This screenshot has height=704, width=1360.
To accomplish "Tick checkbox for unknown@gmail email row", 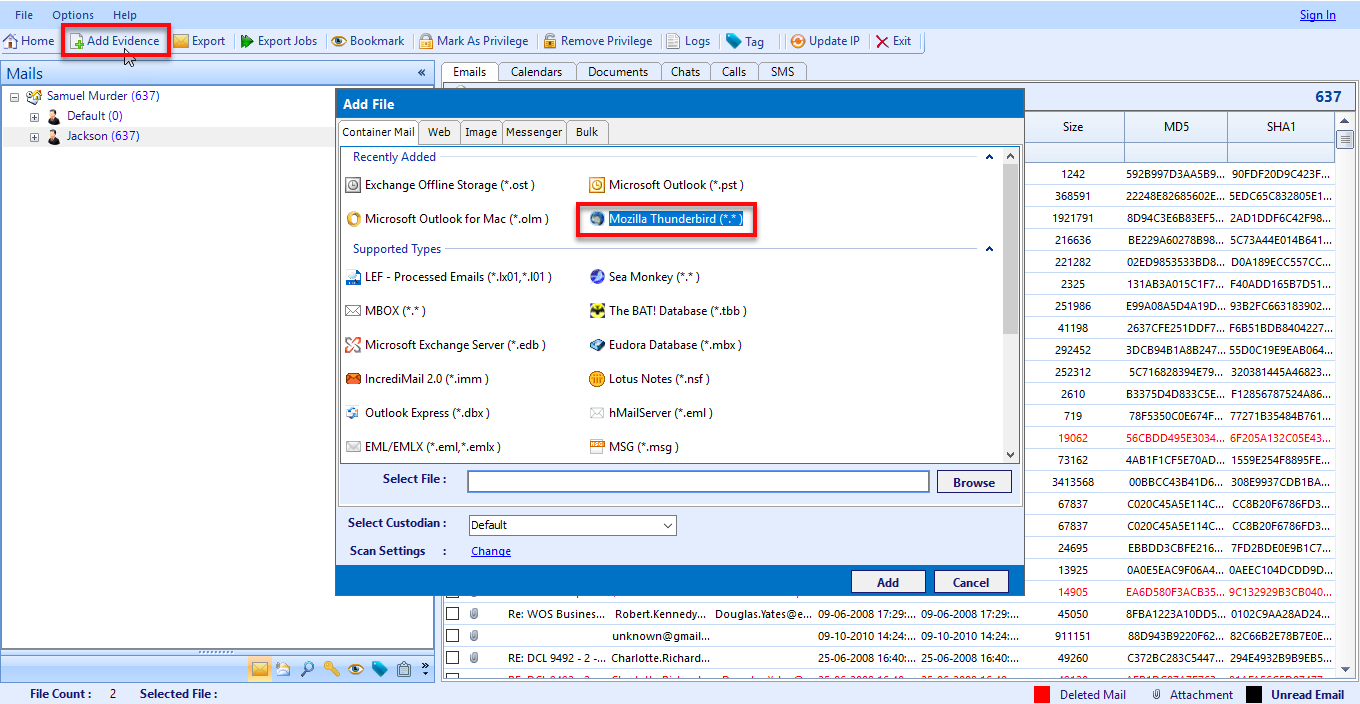I will 453,635.
